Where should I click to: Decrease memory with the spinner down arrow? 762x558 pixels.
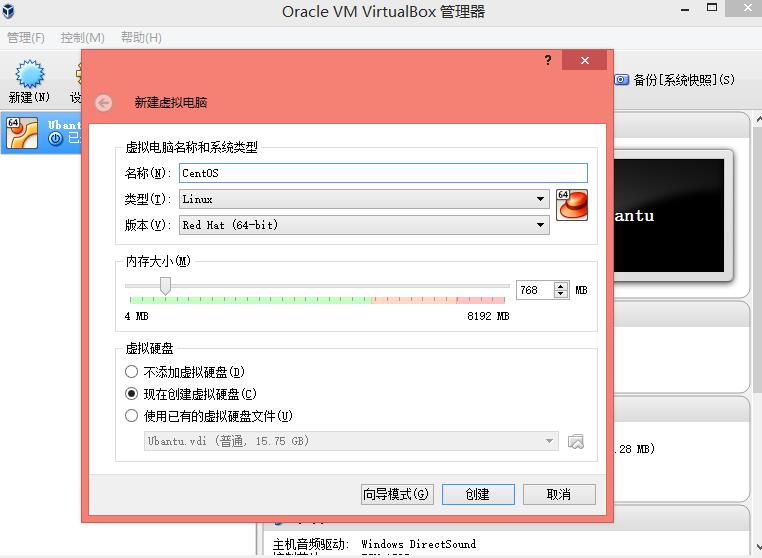tap(561, 294)
